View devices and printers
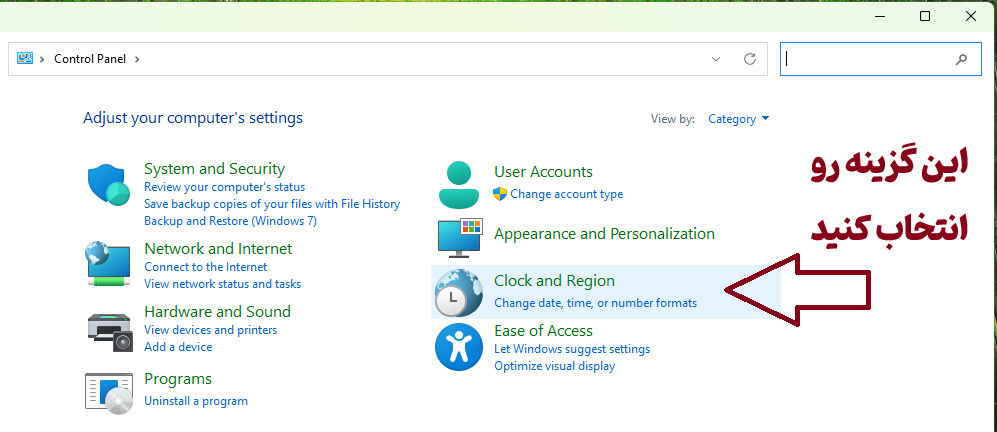Screen dimensions: 997x432 tap(210, 330)
